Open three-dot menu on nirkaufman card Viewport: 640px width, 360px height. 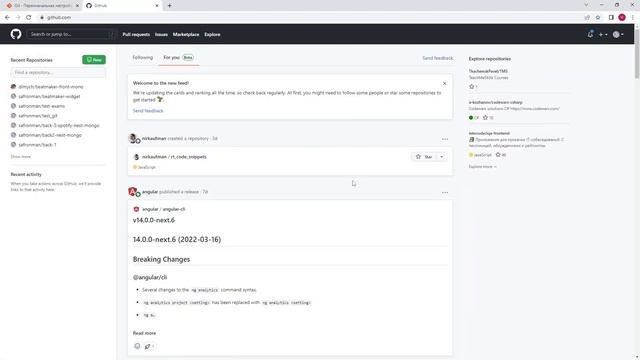[445, 139]
